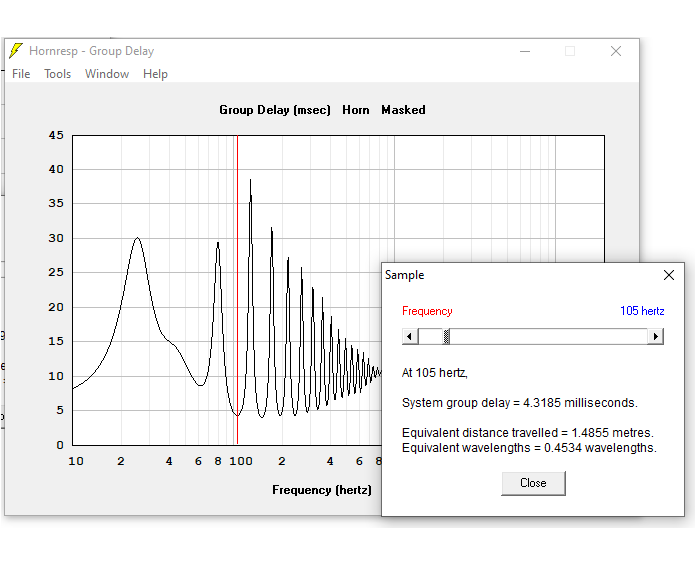Click the 'Sample' dialog title
This screenshot has width=696, height=564.
pyautogui.click(x=404, y=275)
